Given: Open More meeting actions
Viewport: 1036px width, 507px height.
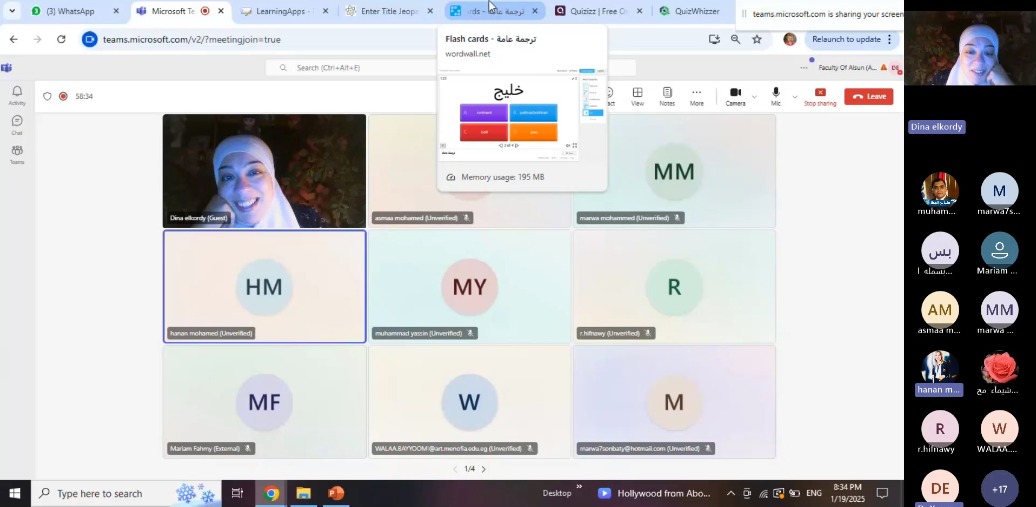Looking at the screenshot, I should click(x=696, y=96).
